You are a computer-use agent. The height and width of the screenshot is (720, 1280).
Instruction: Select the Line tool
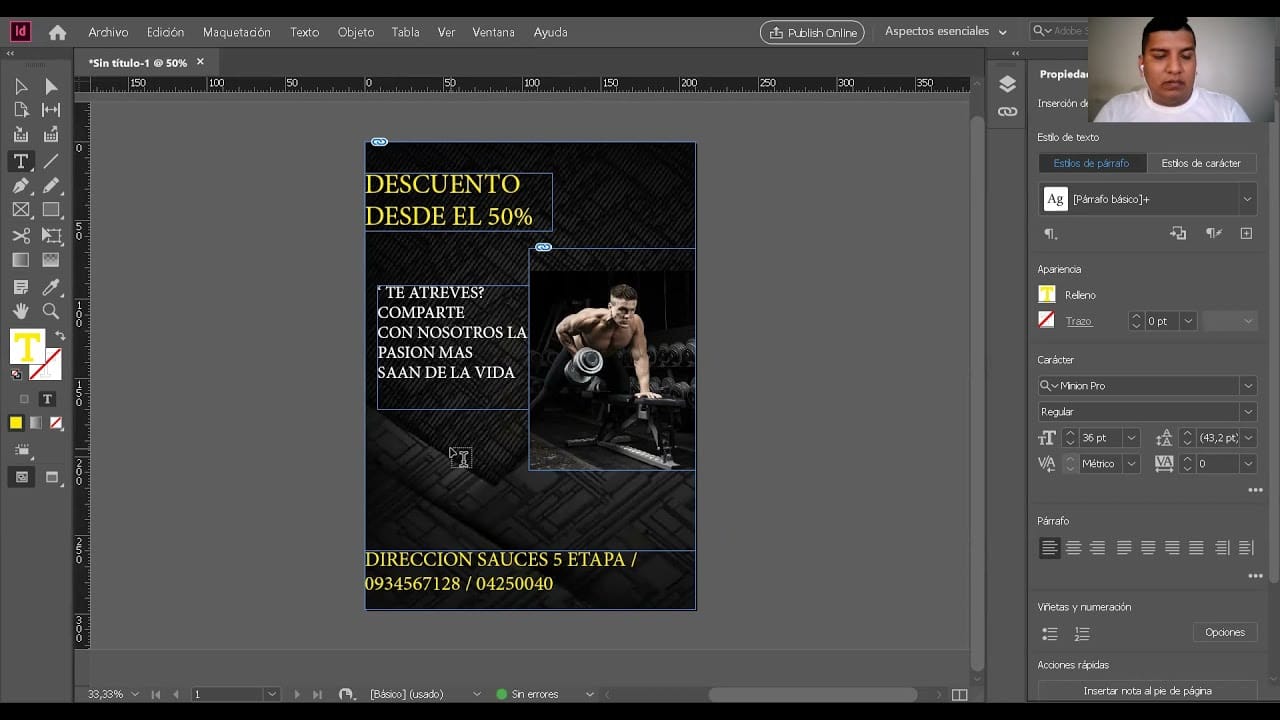pyautogui.click(x=51, y=161)
